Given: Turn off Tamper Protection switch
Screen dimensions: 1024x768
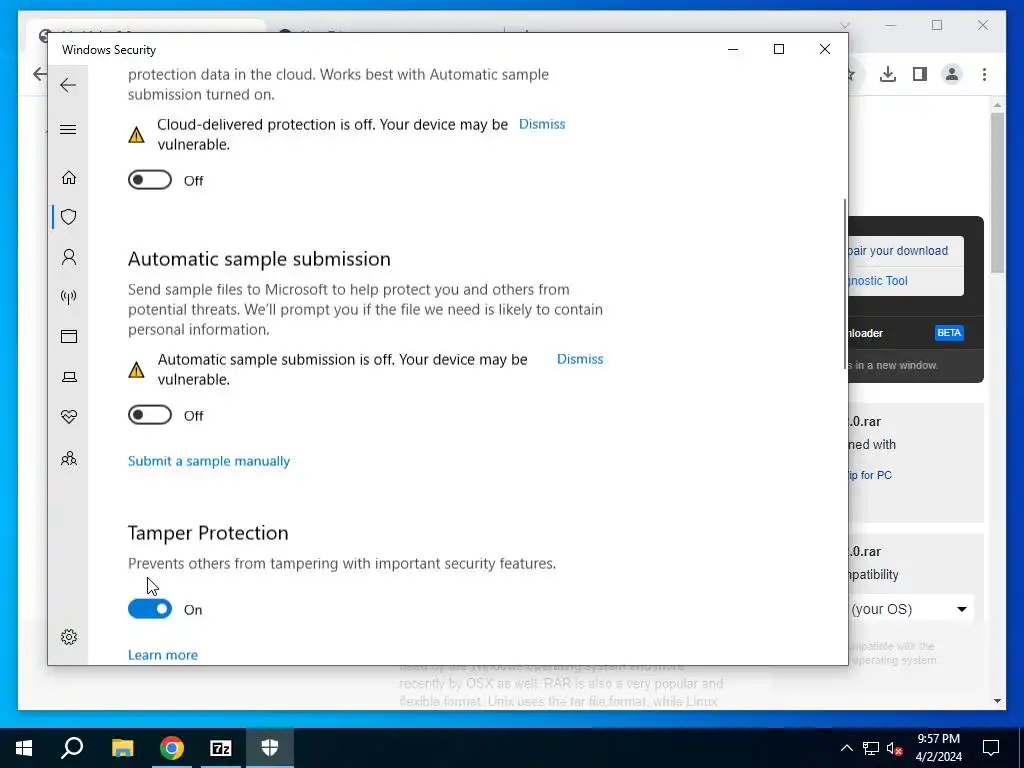Looking at the screenshot, I should point(150,609).
